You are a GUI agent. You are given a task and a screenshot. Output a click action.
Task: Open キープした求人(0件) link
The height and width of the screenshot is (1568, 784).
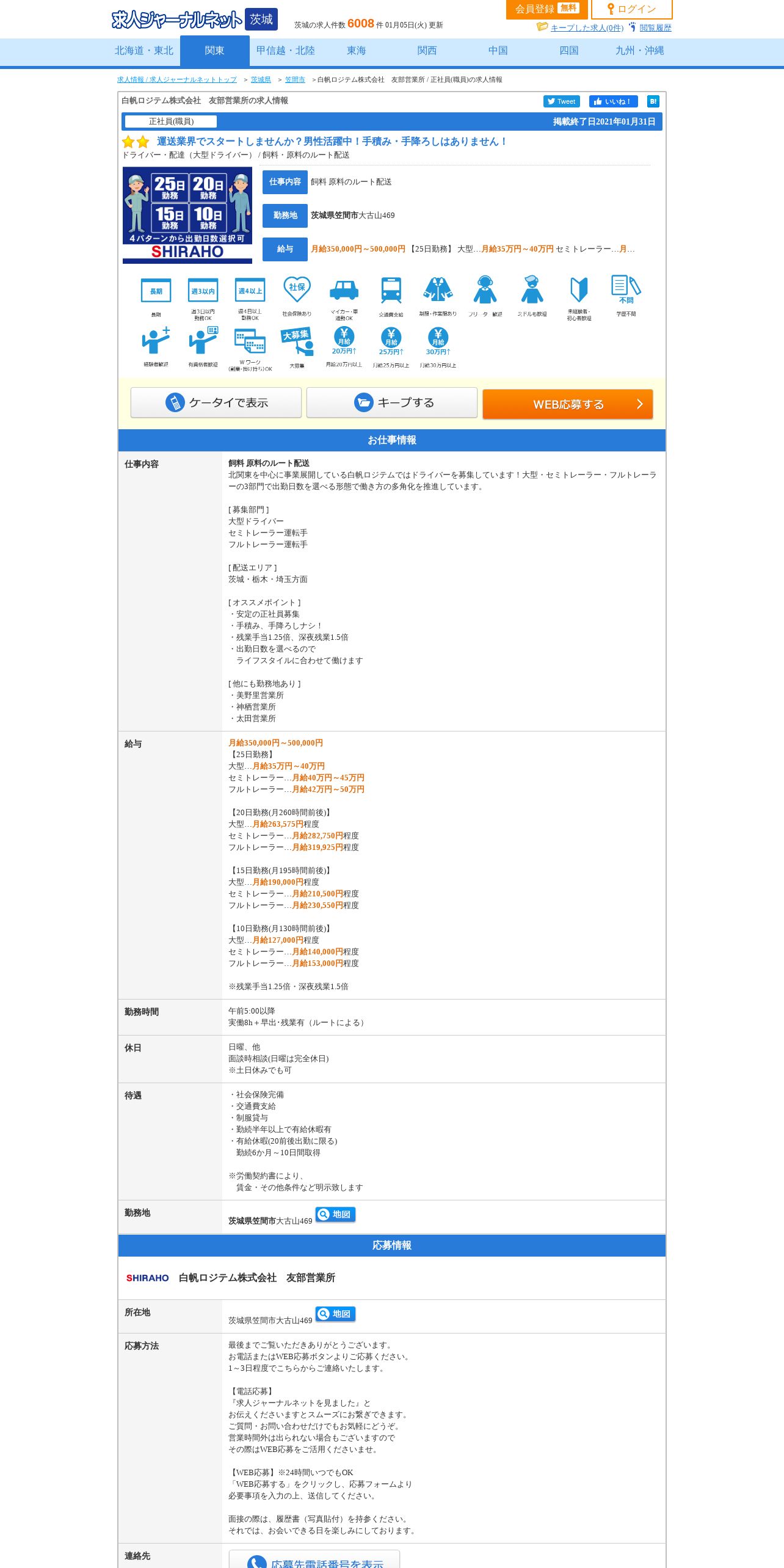(587, 27)
